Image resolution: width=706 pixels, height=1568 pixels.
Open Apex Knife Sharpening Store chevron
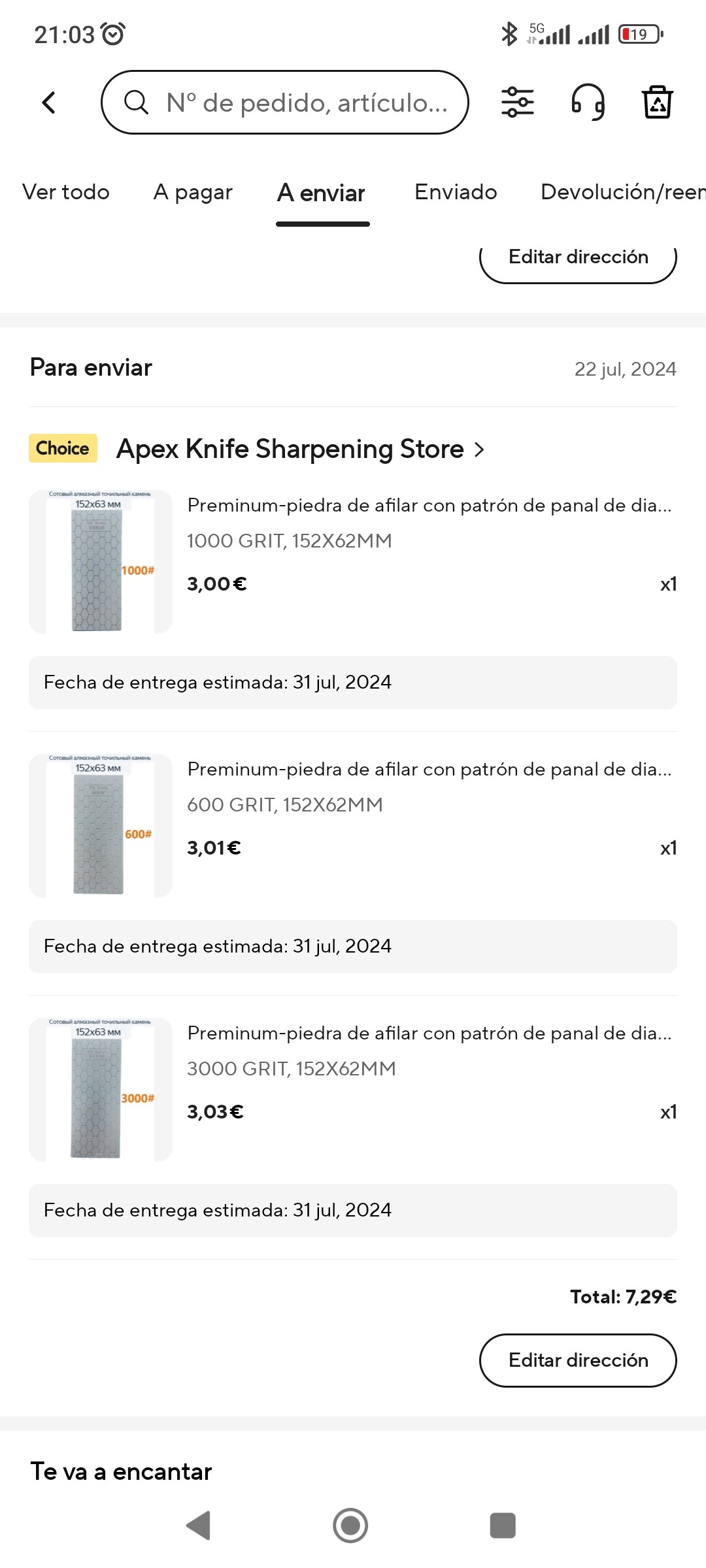point(479,449)
